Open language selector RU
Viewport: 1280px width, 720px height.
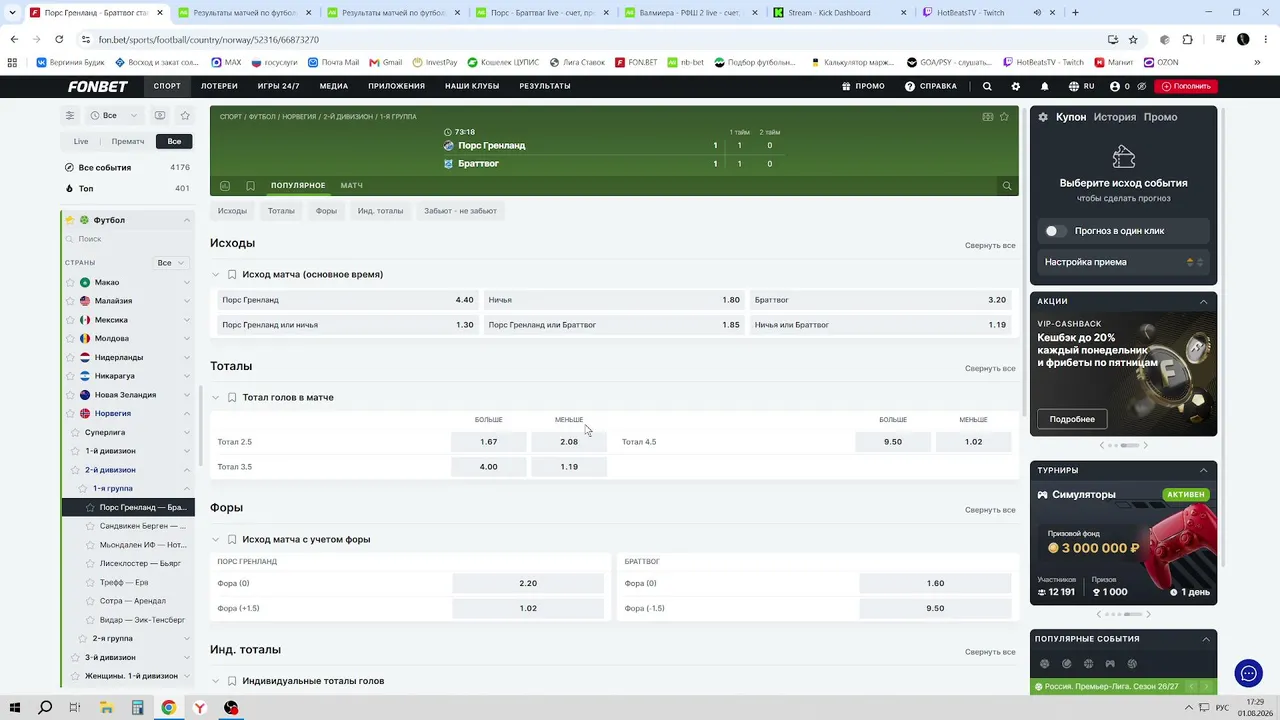click(x=1082, y=86)
